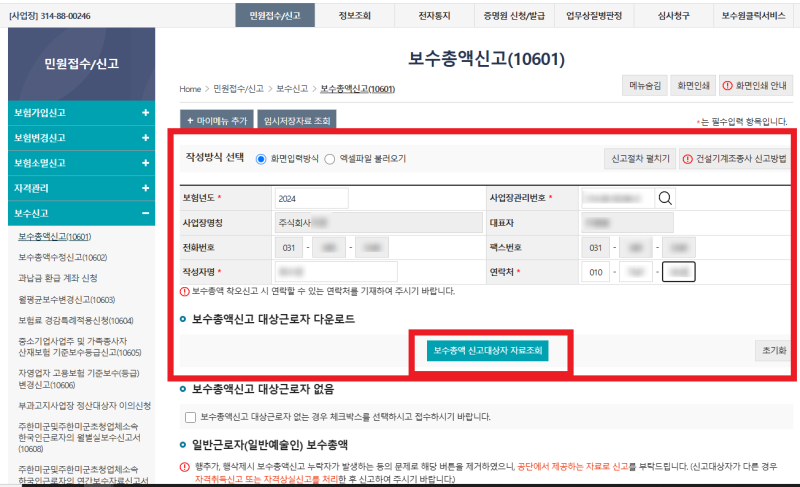
Task: Open 부과고지사업장 정산대상자 이의신청
Action: tap(84, 406)
